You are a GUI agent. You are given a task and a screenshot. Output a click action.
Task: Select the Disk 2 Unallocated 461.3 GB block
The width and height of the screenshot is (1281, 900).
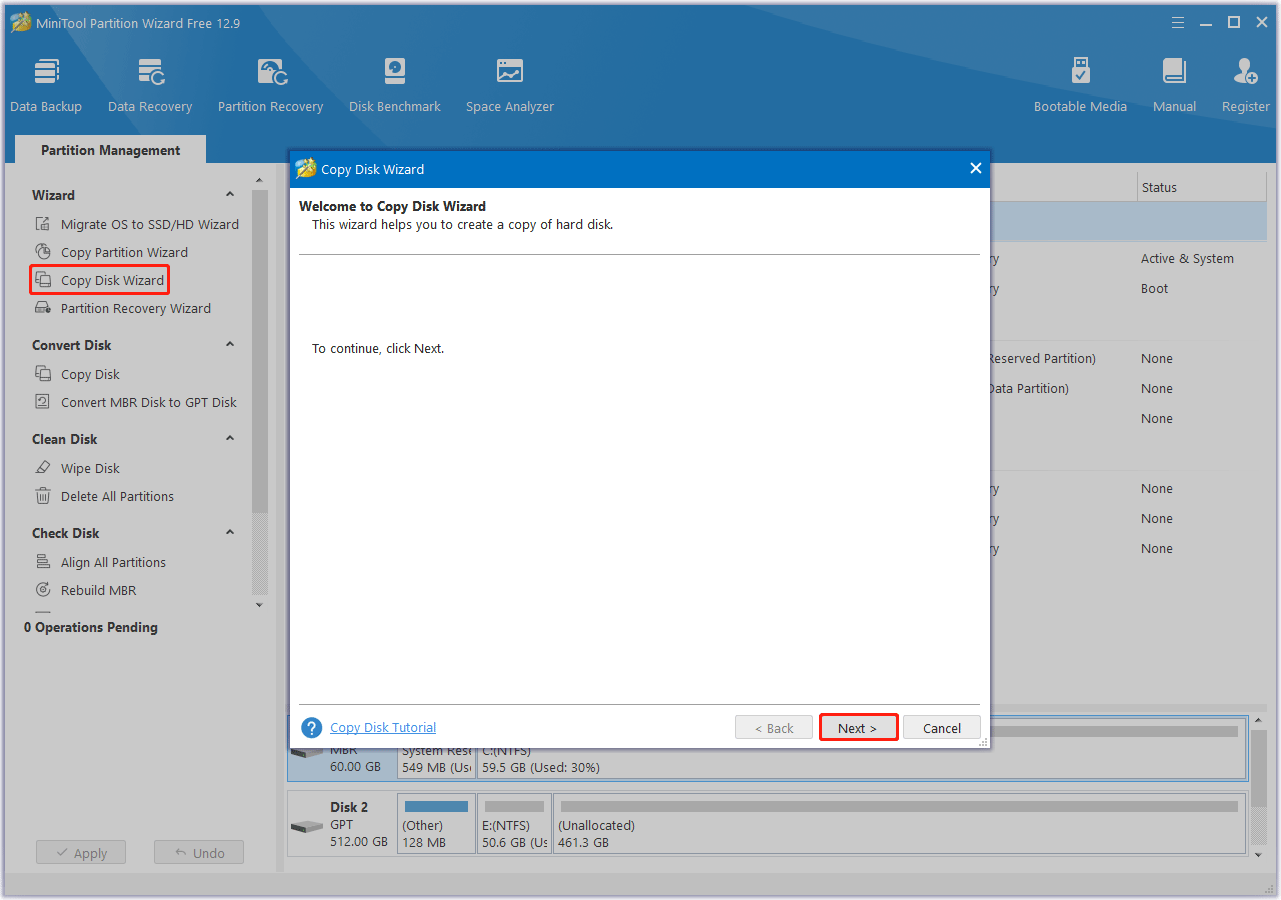[899, 824]
